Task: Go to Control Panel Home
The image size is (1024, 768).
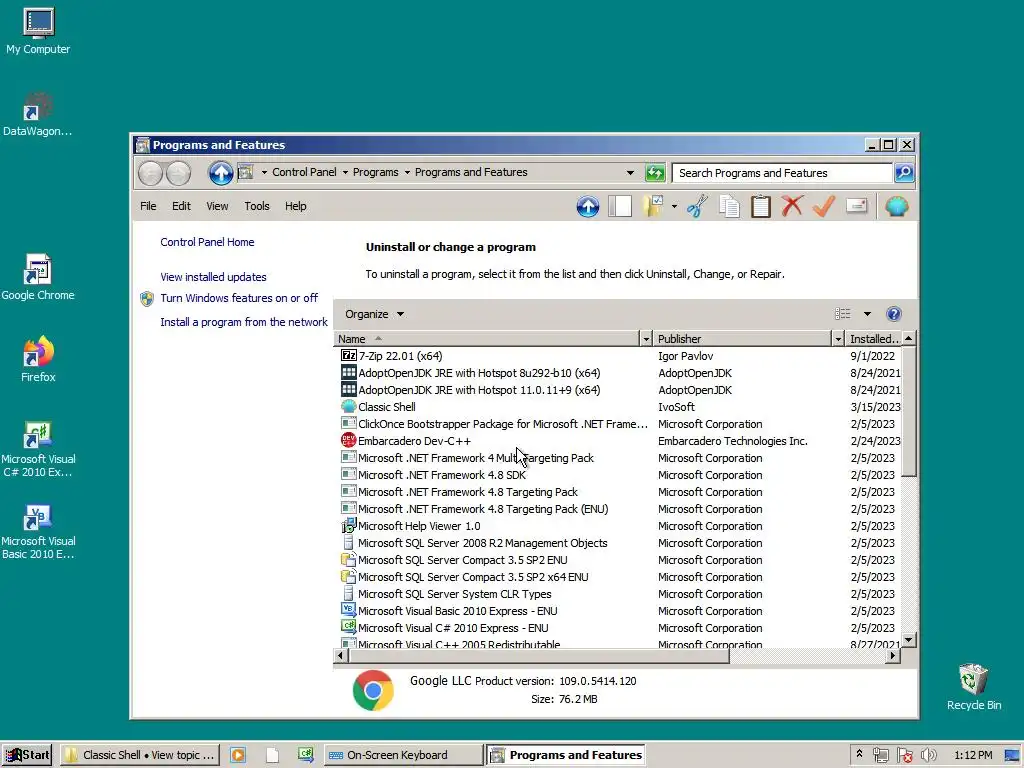Action: 207,242
